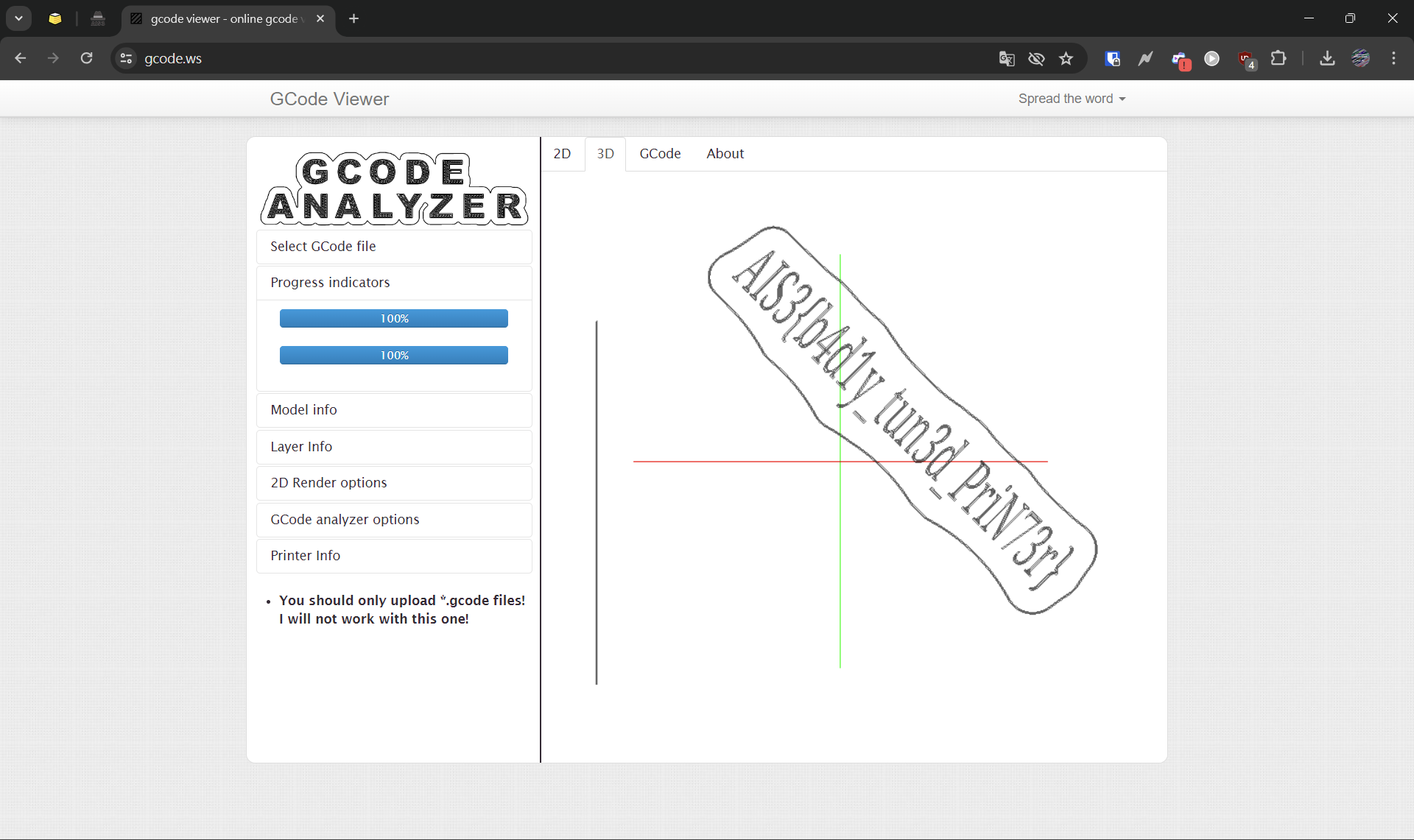The image size is (1414, 840).
Task: Expand the Layer Info section
Action: (x=393, y=446)
